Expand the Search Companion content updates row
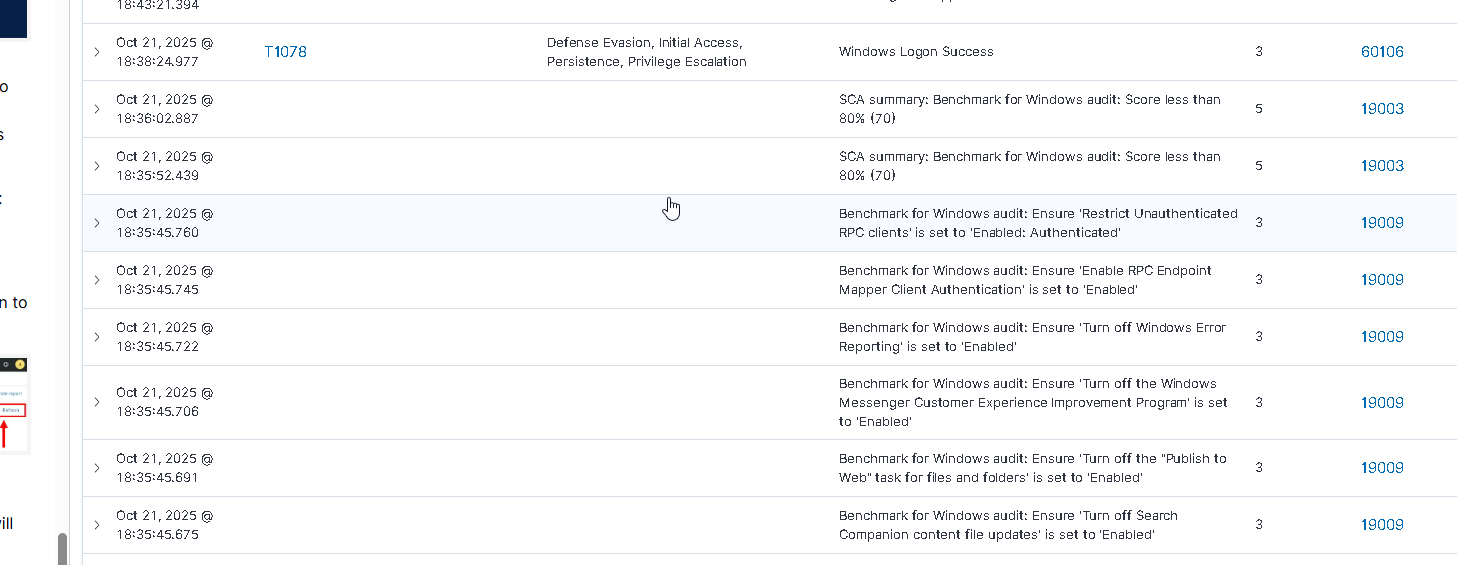Viewport: 1457px width, 565px height. pos(97,525)
